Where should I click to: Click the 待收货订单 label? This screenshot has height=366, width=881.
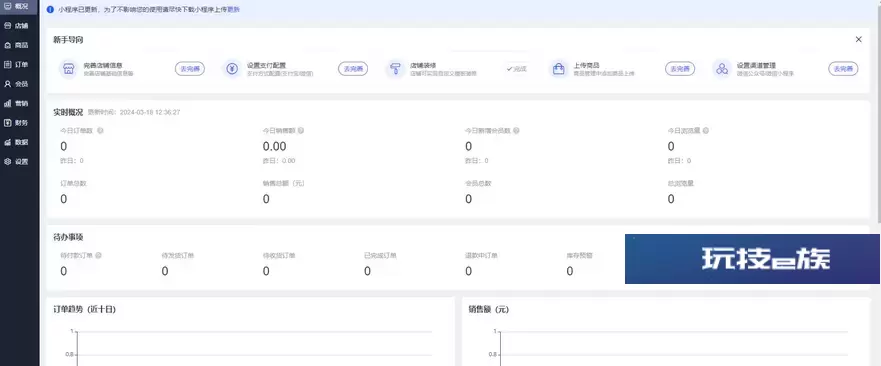pyautogui.click(x=279, y=255)
